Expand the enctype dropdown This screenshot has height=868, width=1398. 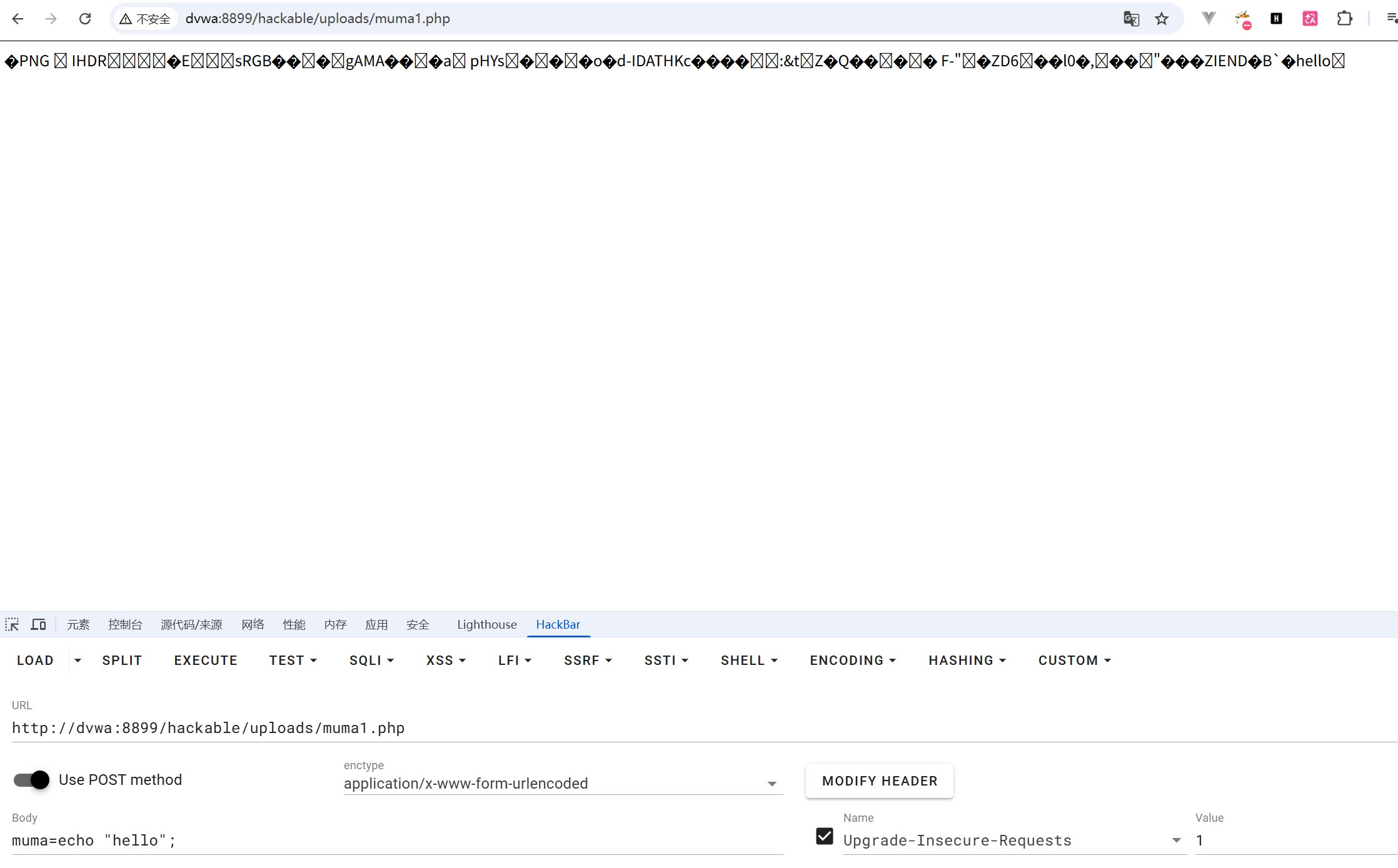click(x=772, y=784)
